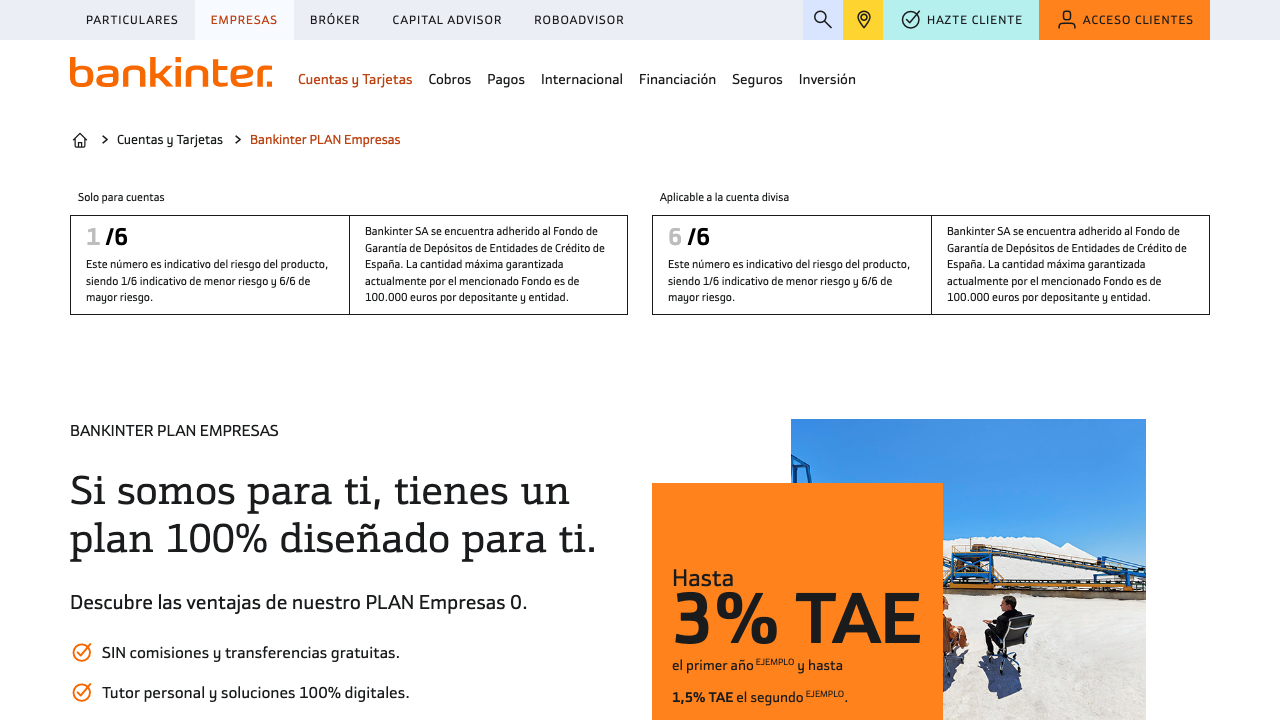Open the Inversión menu
Screen dimensions: 1280x720
[x=827, y=80]
